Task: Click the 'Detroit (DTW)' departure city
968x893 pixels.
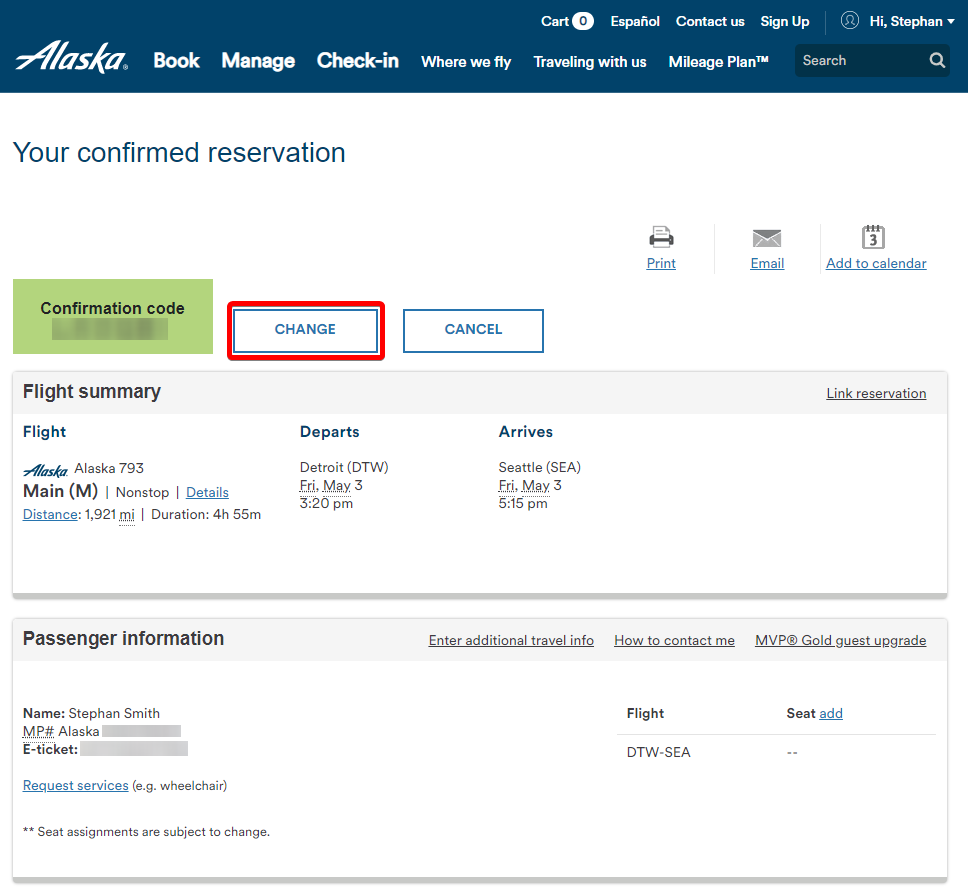Action: click(x=344, y=467)
